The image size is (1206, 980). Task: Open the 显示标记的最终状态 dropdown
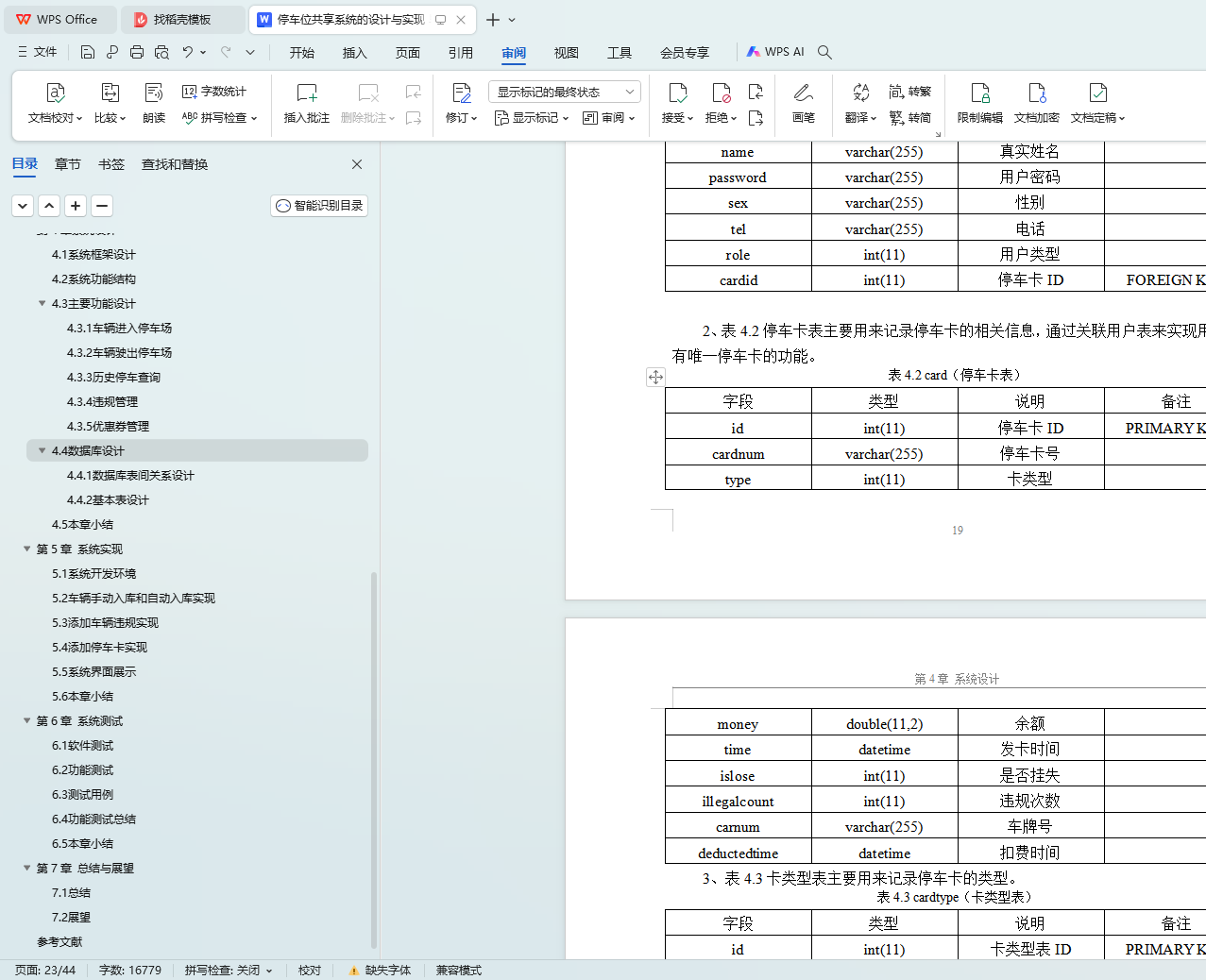point(565,92)
